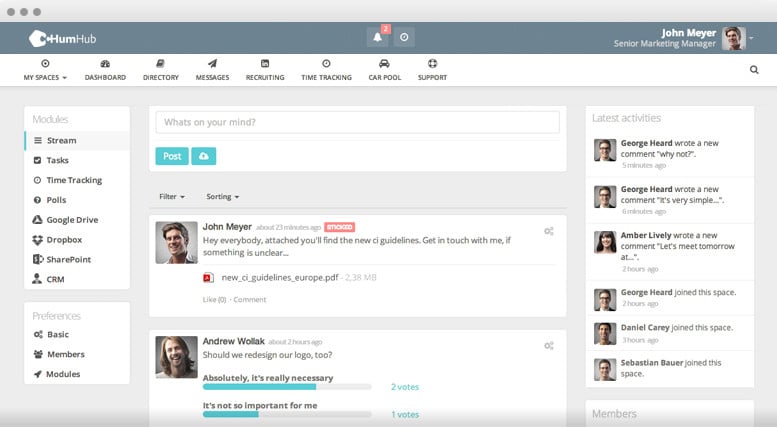Click George Heard 'why not?' comment activity
This screenshot has width=777, height=427.
[669, 154]
